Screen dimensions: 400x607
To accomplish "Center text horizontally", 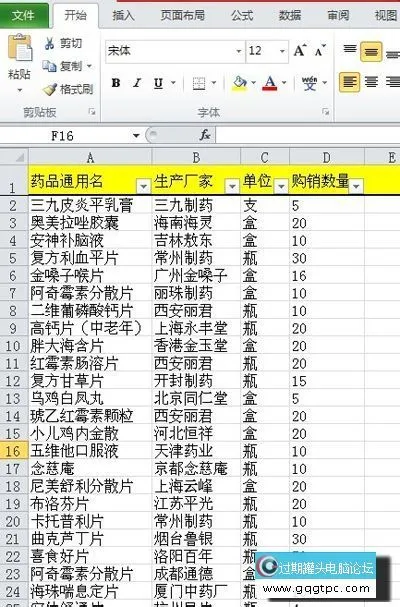I will tap(371, 82).
